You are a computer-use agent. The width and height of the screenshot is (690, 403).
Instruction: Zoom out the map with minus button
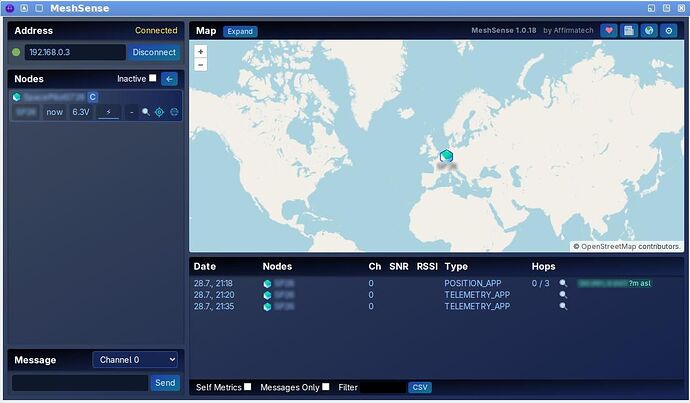click(201, 65)
